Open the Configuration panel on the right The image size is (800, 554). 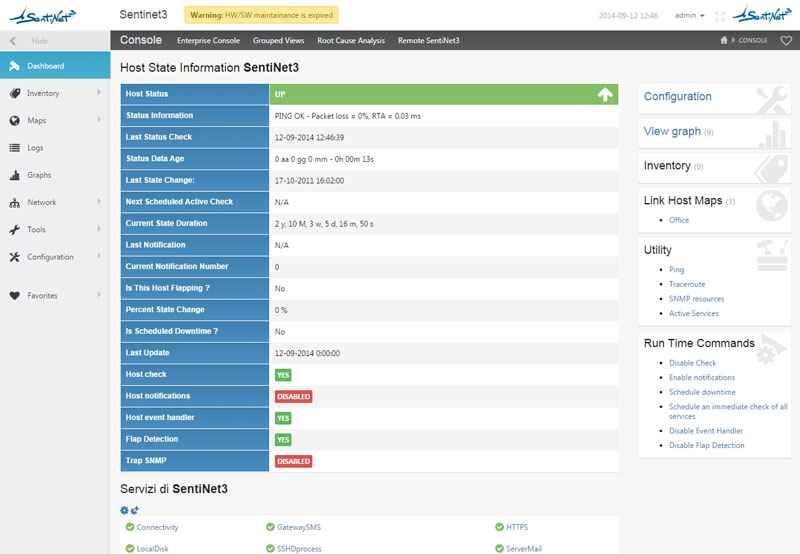(678, 96)
